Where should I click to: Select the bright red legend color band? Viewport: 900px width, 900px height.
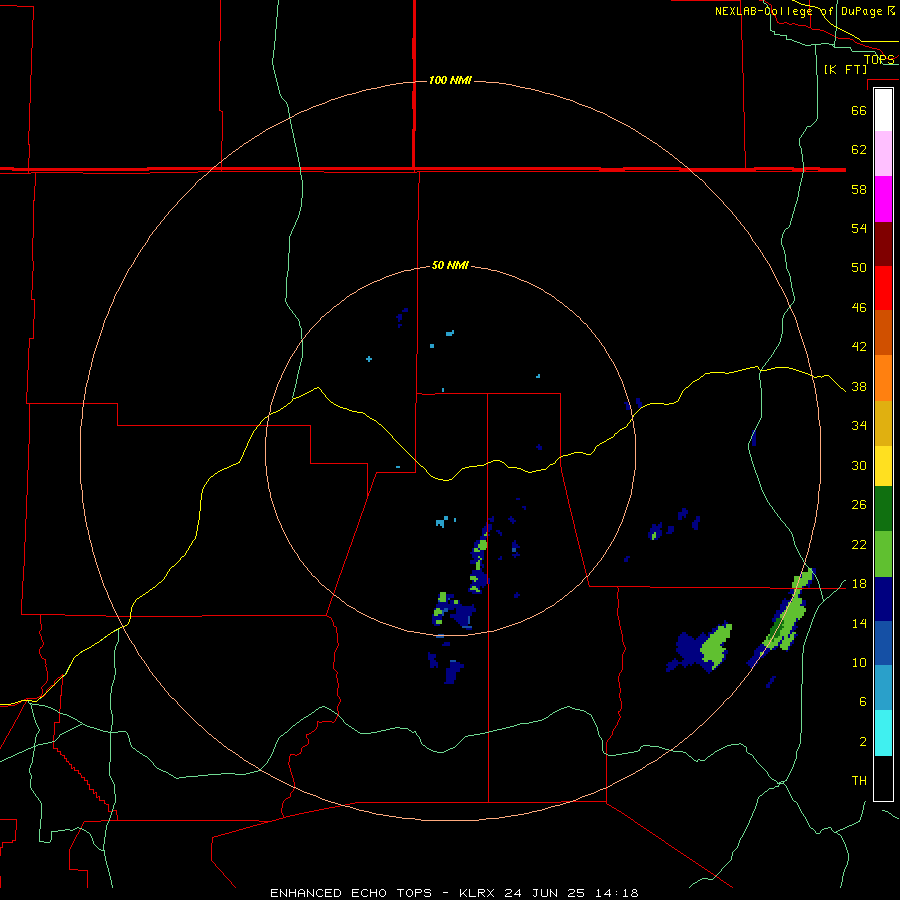tap(883, 288)
